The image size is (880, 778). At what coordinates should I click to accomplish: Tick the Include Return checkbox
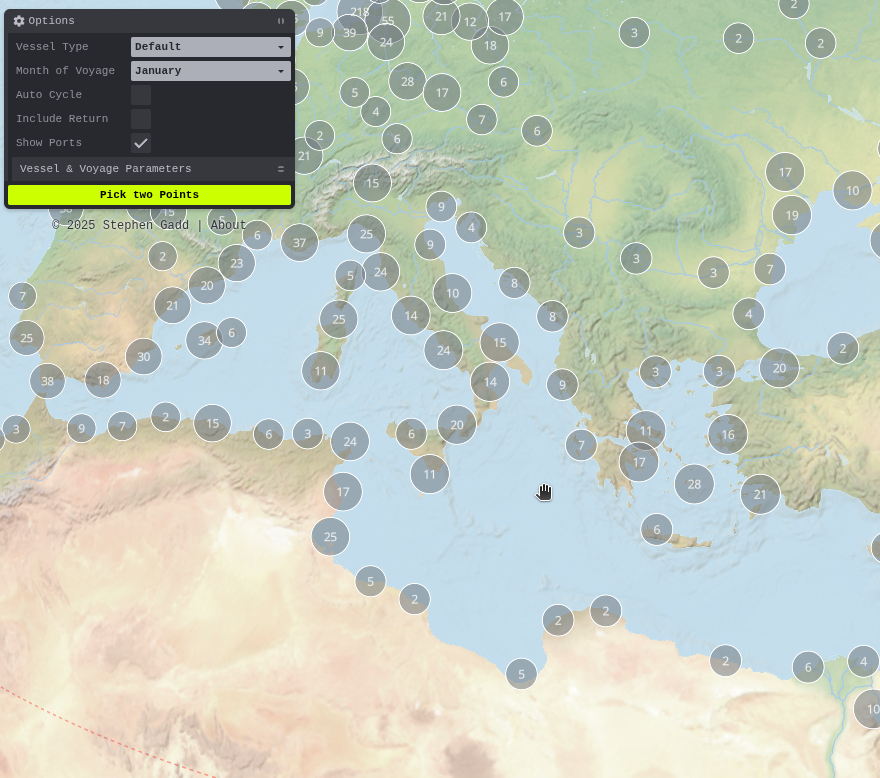click(141, 119)
